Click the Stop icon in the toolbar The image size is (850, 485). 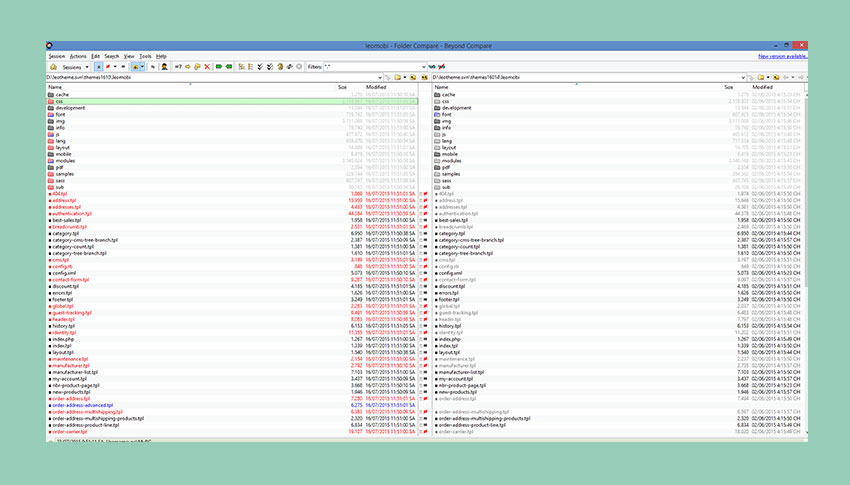coord(299,66)
